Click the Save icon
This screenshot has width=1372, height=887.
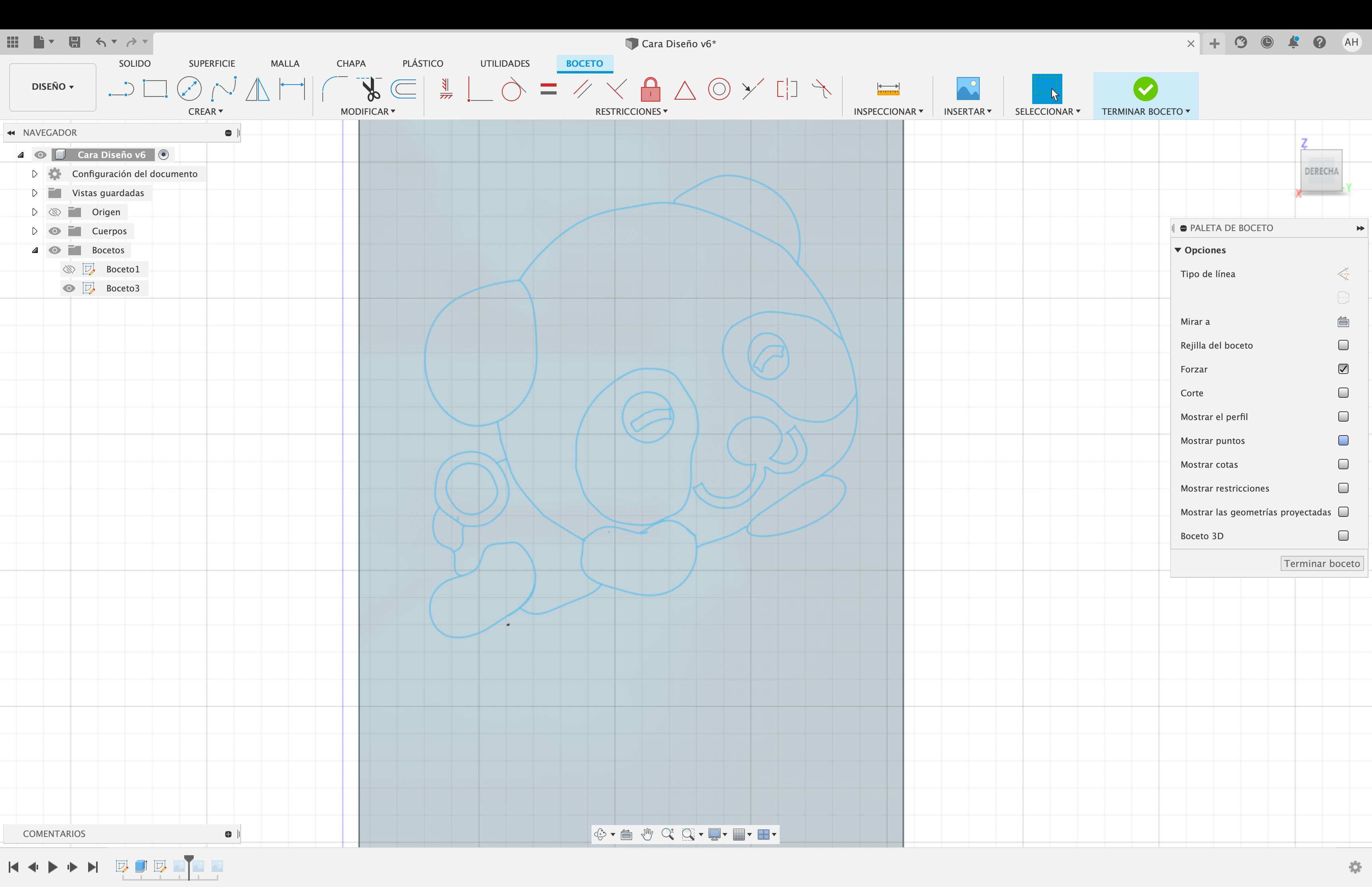pyautogui.click(x=74, y=42)
